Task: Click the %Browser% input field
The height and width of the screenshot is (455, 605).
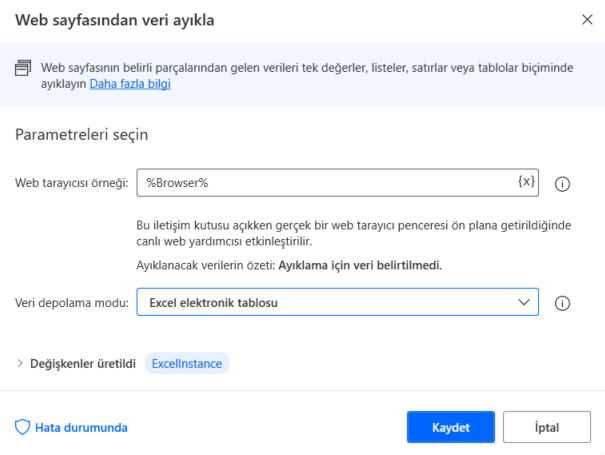Action: click(325, 183)
